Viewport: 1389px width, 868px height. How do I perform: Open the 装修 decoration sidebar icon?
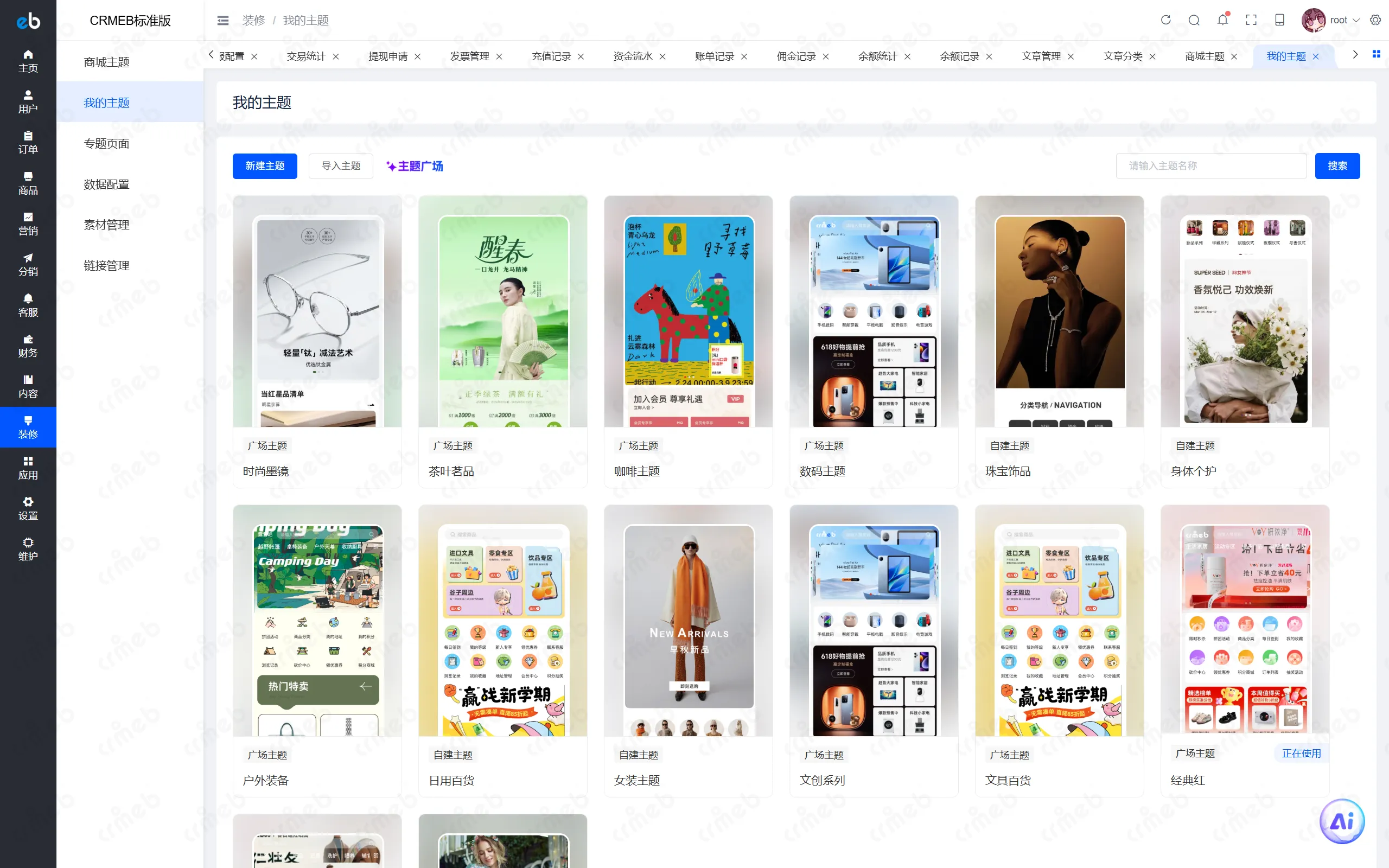pos(28,427)
